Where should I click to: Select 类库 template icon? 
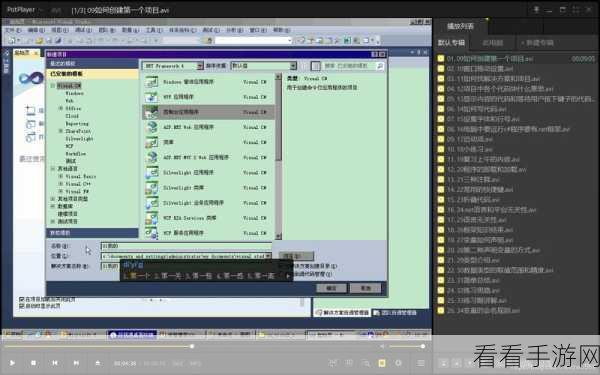click(152, 142)
